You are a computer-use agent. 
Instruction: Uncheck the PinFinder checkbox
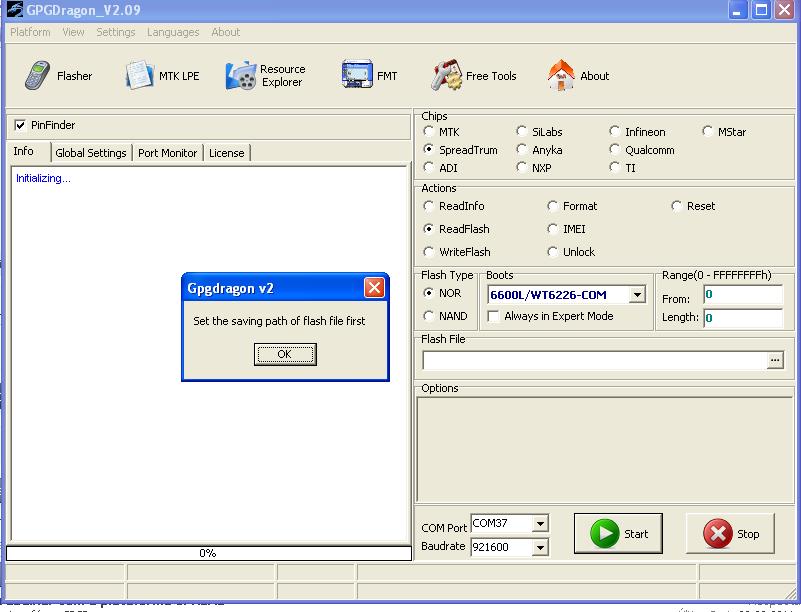20,125
